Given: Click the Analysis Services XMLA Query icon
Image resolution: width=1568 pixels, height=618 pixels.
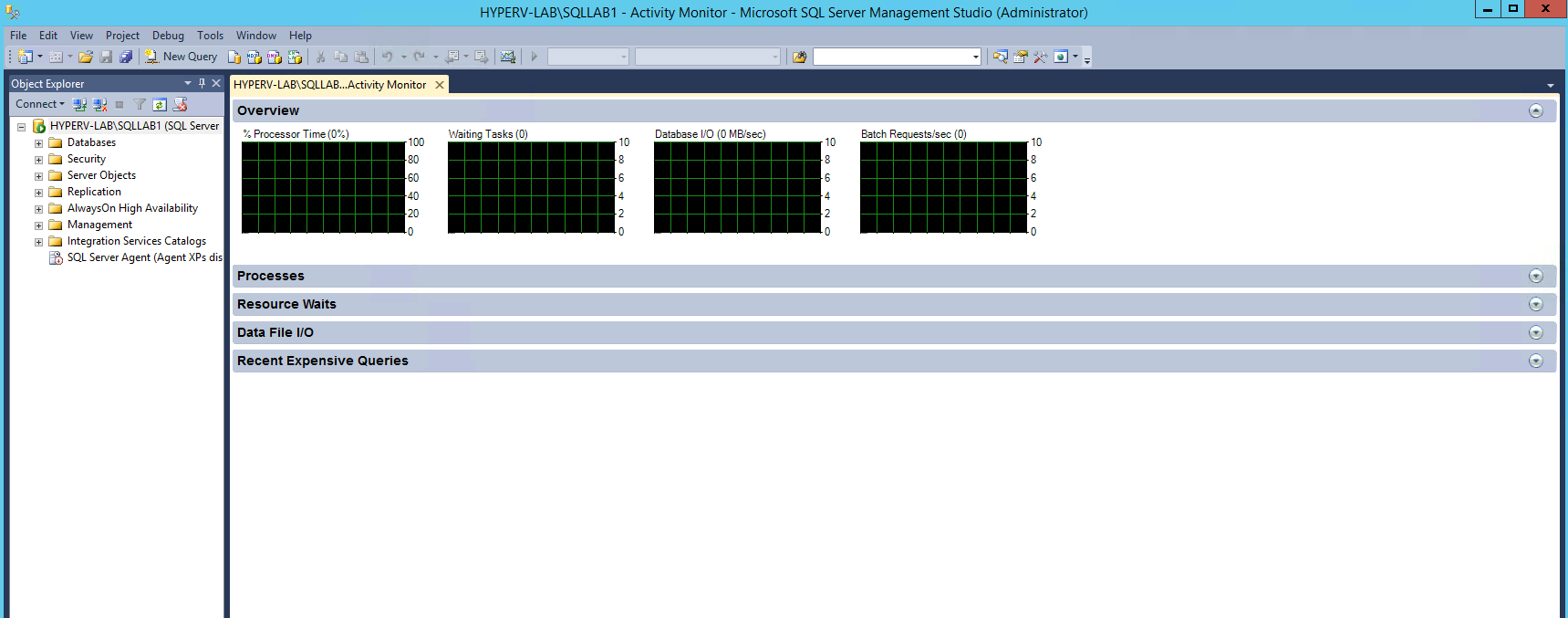Looking at the screenshot, I should coord(295,57).
